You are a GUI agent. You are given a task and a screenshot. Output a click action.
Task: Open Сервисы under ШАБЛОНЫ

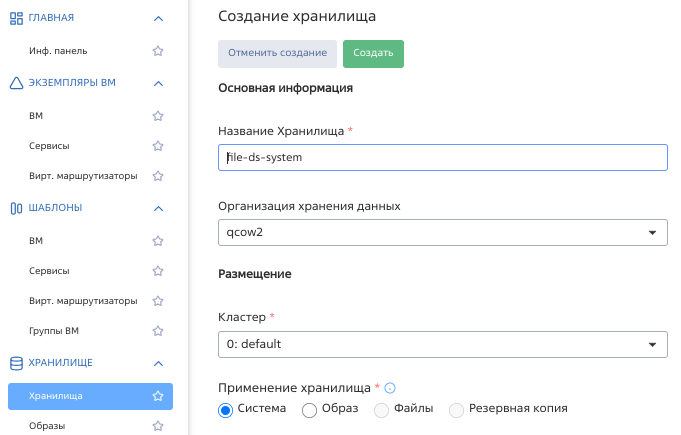tap(49, 271)
